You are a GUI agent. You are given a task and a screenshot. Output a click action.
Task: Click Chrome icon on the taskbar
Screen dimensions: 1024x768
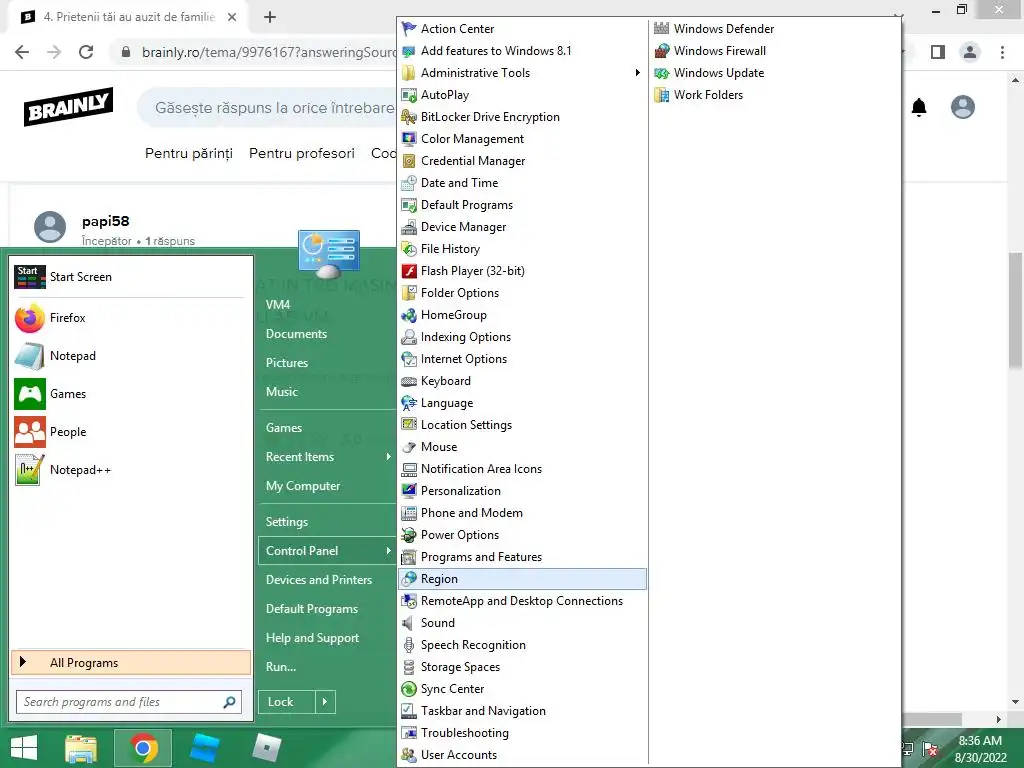(x=143, y=748)
